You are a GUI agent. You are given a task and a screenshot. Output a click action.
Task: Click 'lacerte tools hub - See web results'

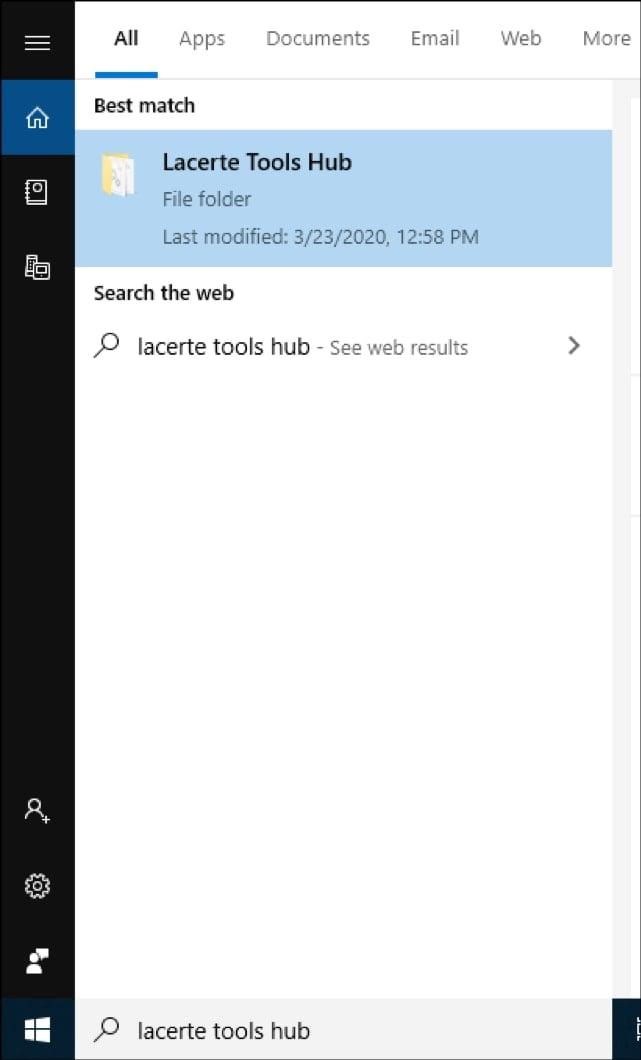(x=303, y=347)
